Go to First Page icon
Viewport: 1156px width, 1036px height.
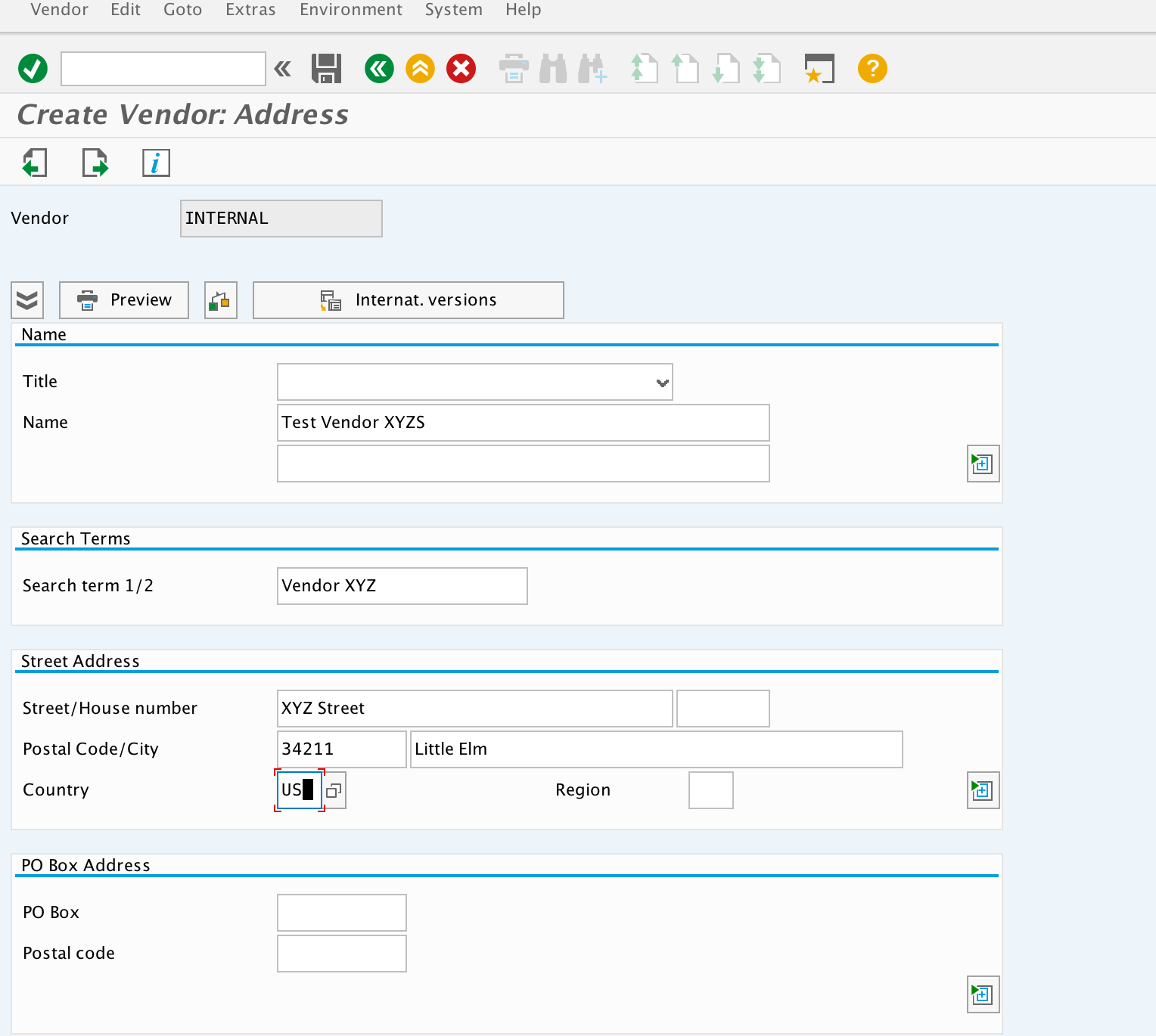coord(644,69)
